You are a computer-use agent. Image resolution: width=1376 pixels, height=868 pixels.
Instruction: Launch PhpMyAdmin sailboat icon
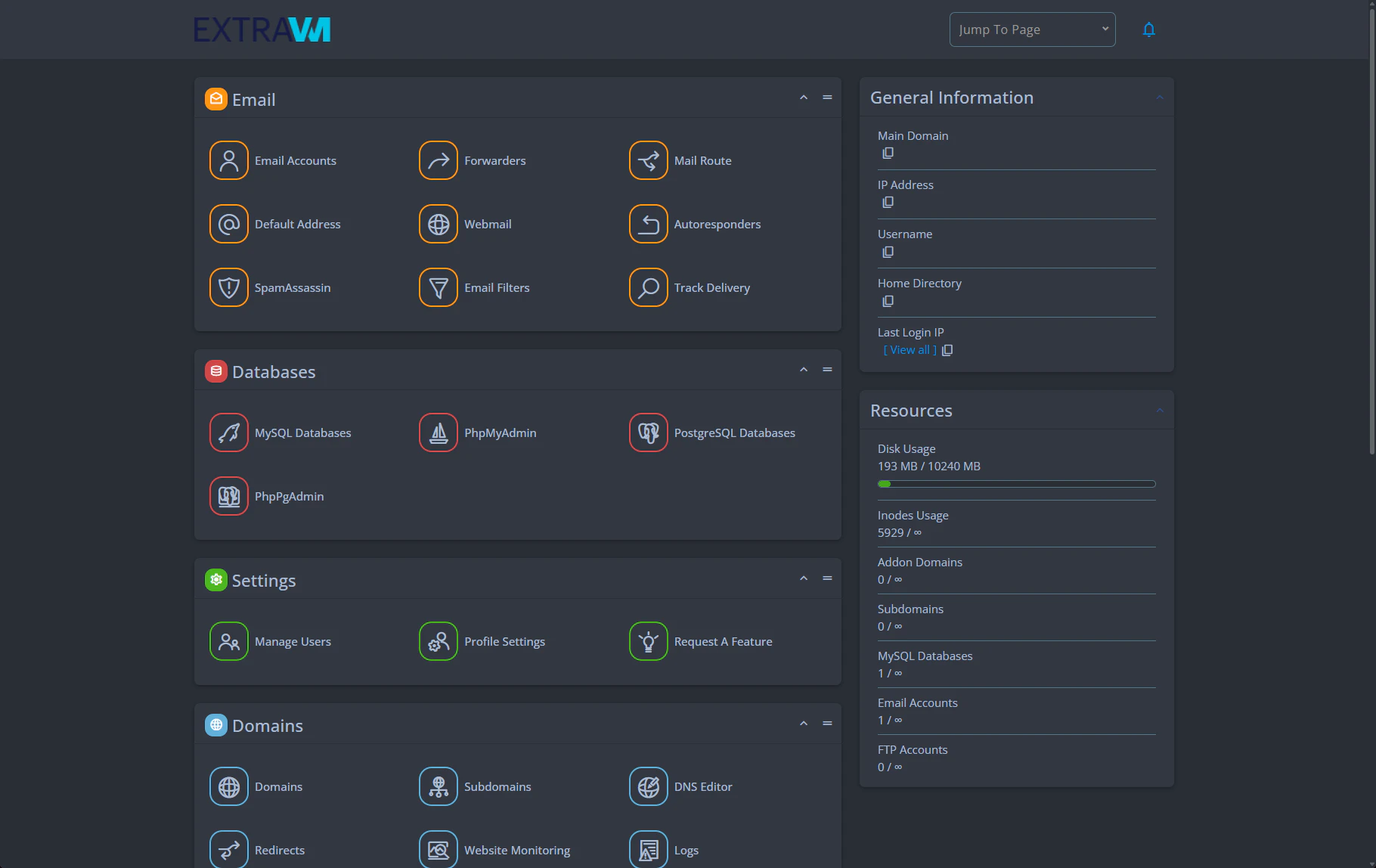point(439,432)
